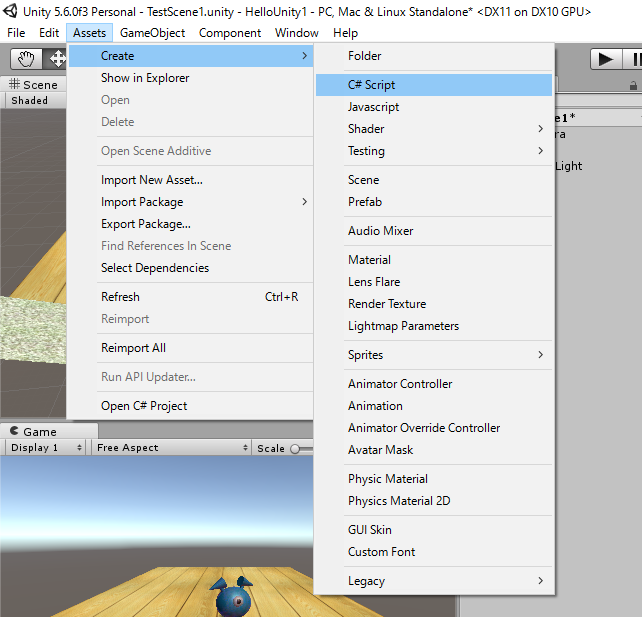Screen dimensions: 642x617
Task: Create a new C# Script
Action: 434,85
